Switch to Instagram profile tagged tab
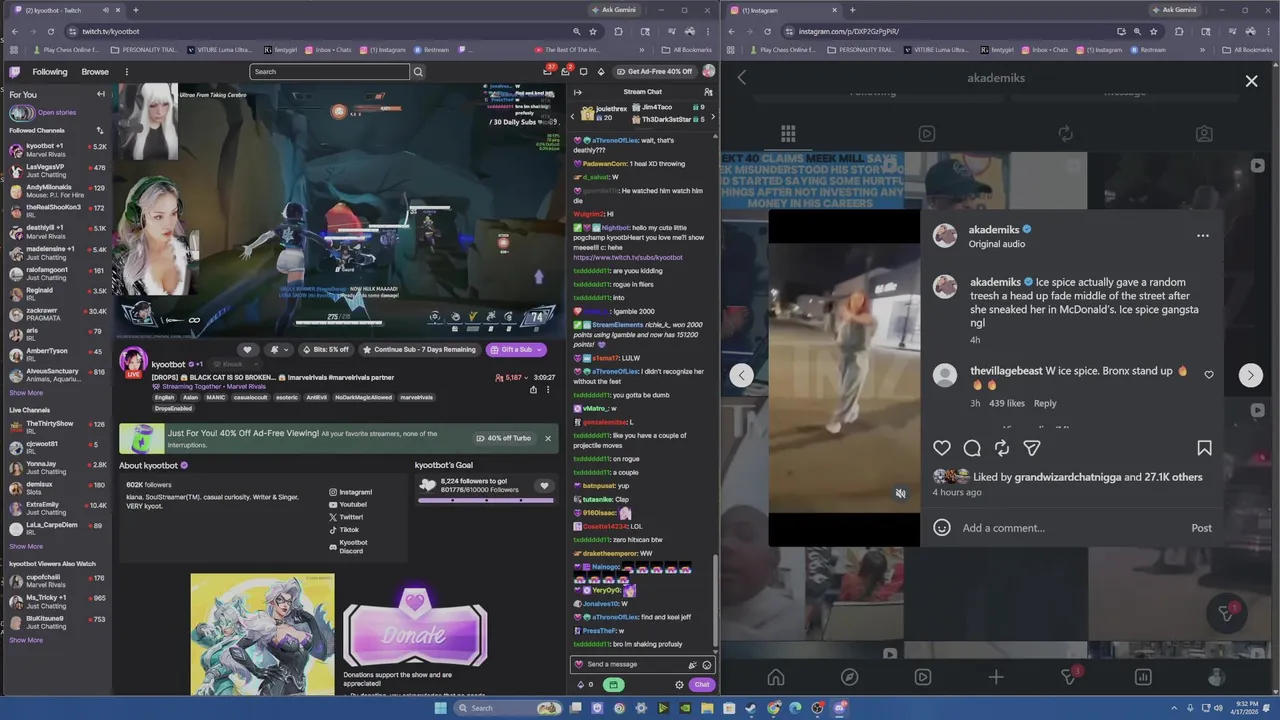 click(x=1204, y=133)
